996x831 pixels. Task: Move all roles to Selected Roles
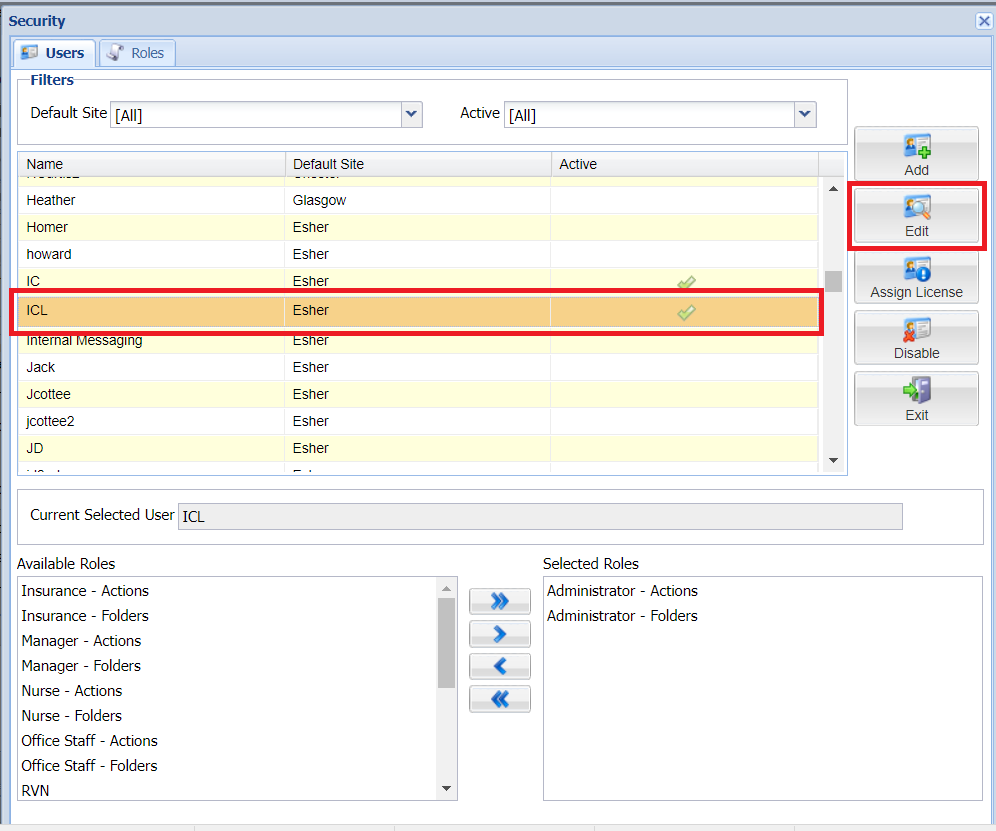(x=500, y=601)
